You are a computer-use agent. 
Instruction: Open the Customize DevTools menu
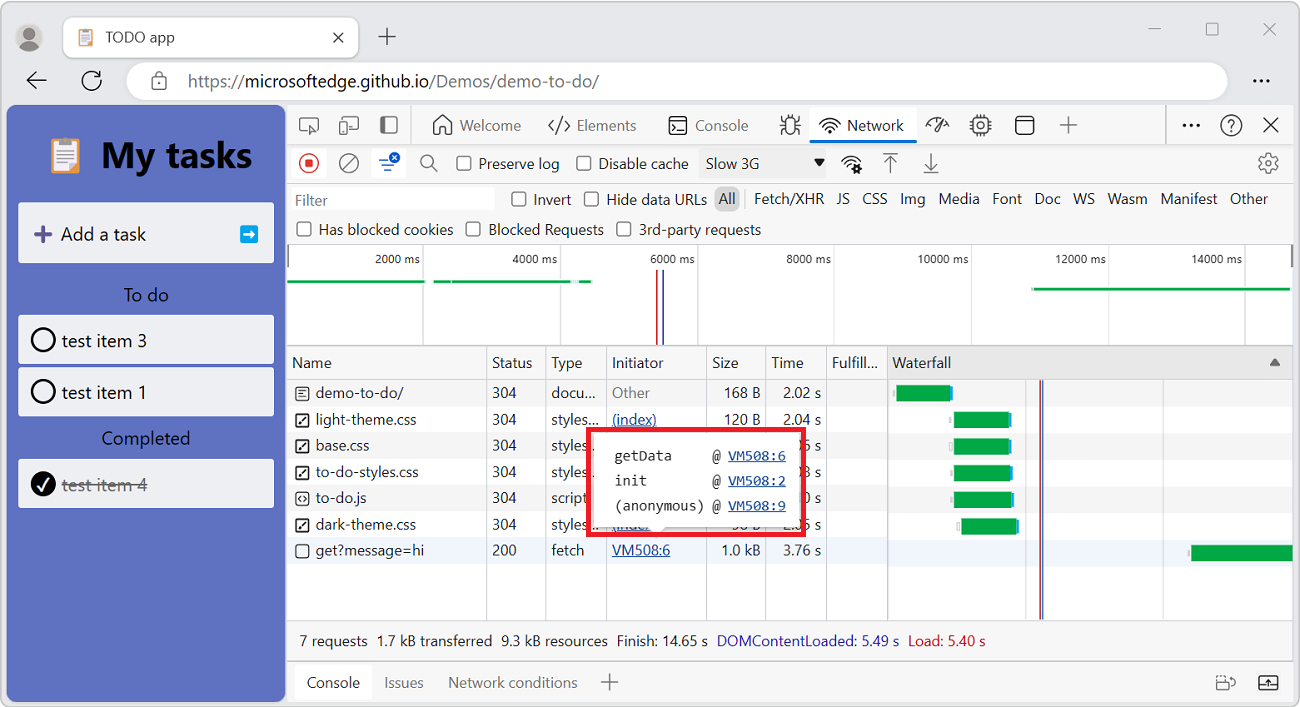(x=1190, y=124)
